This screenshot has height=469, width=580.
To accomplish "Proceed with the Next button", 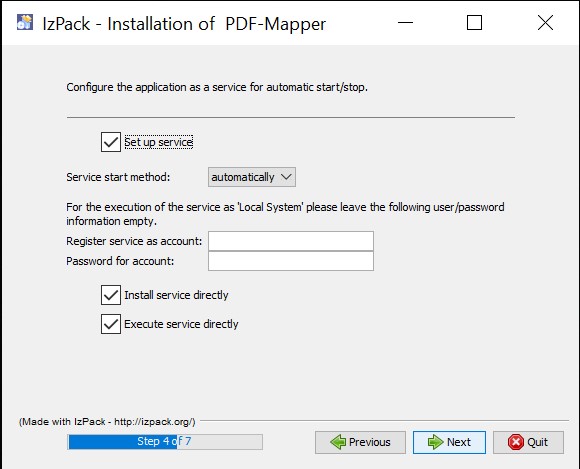I will pos(449,442).
